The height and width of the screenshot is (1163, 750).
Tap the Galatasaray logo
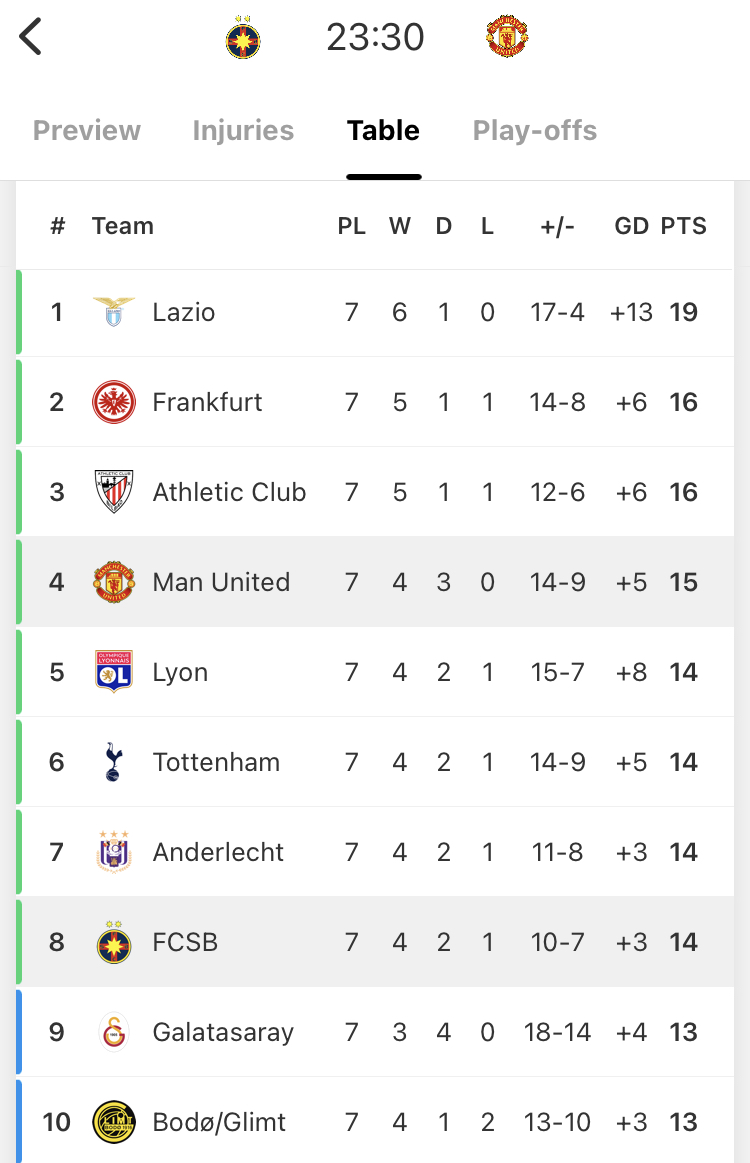pos(114,1032)
